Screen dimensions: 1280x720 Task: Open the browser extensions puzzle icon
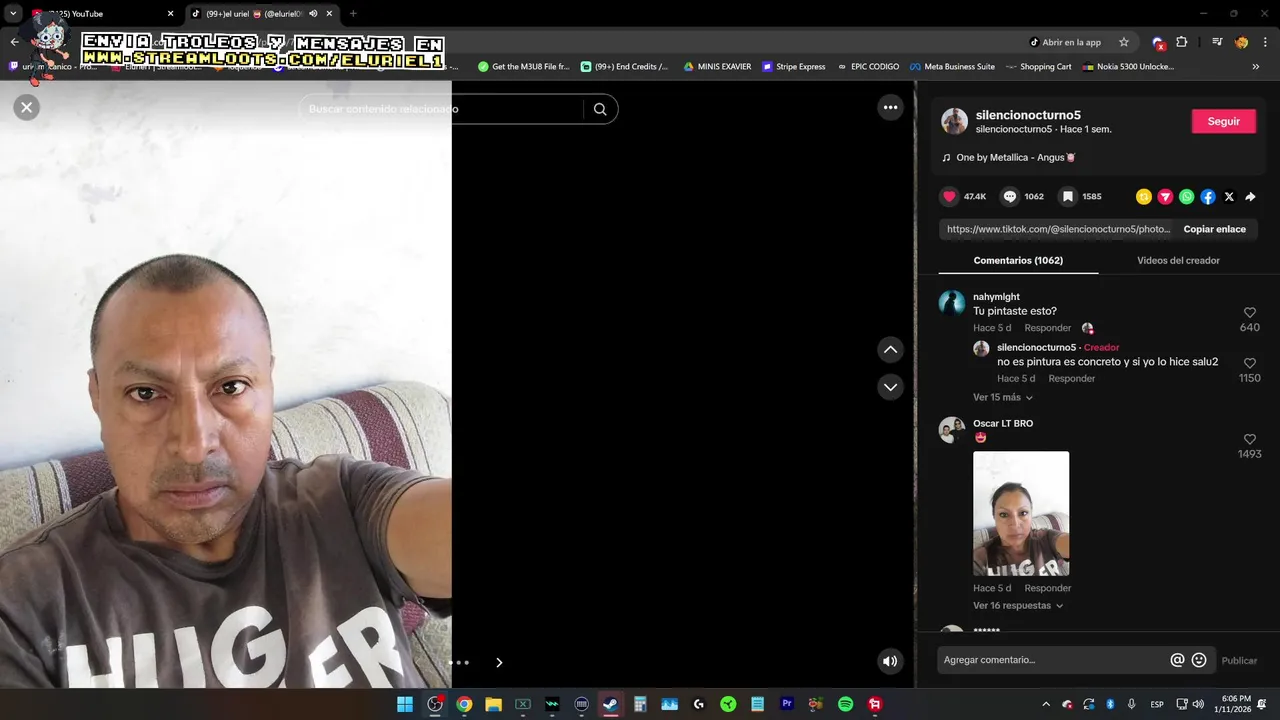[x=1182, y=42]
